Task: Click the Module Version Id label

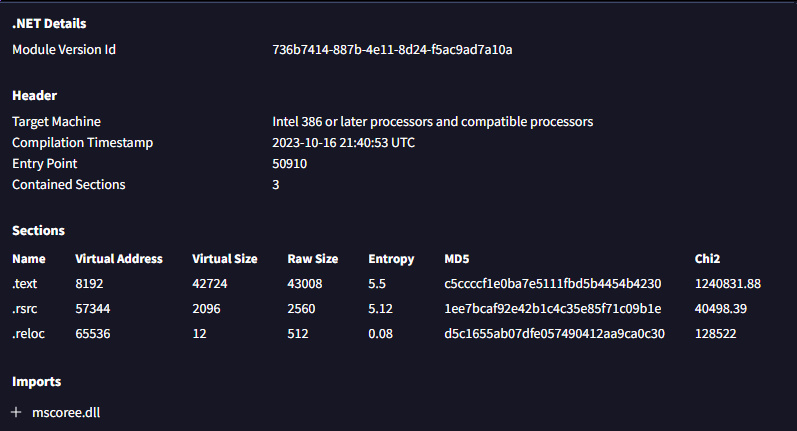Action: click(x=64, y=49)
